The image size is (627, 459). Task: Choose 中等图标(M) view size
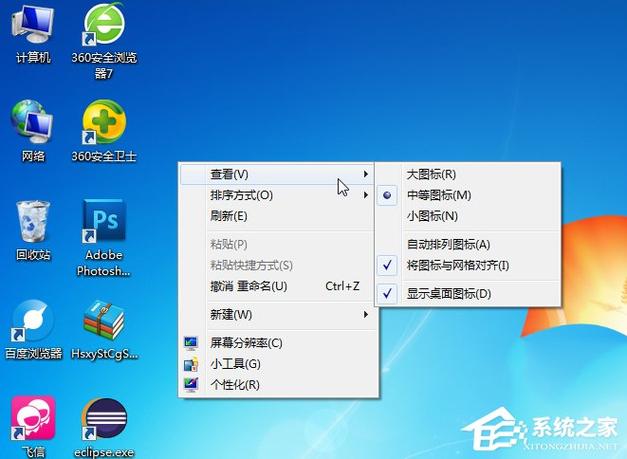coord(468,195)
